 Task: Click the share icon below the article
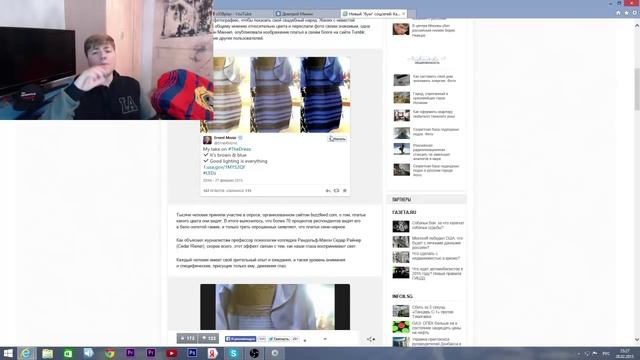tap(370, 339)
